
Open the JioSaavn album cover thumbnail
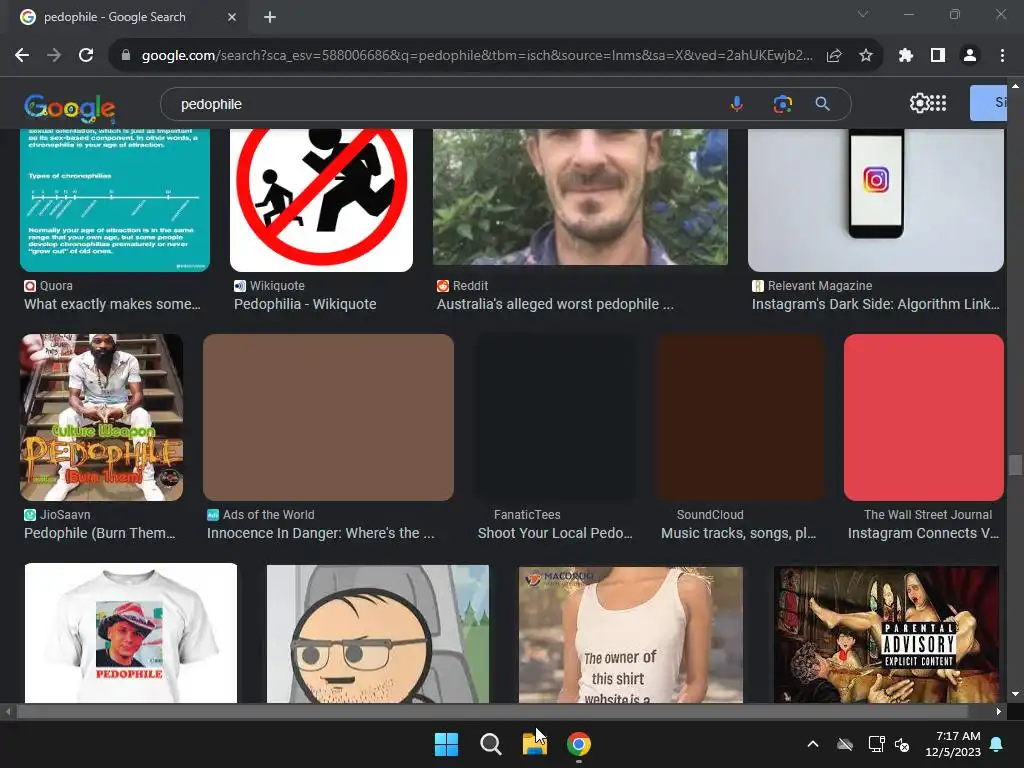[x=102, y=417]
